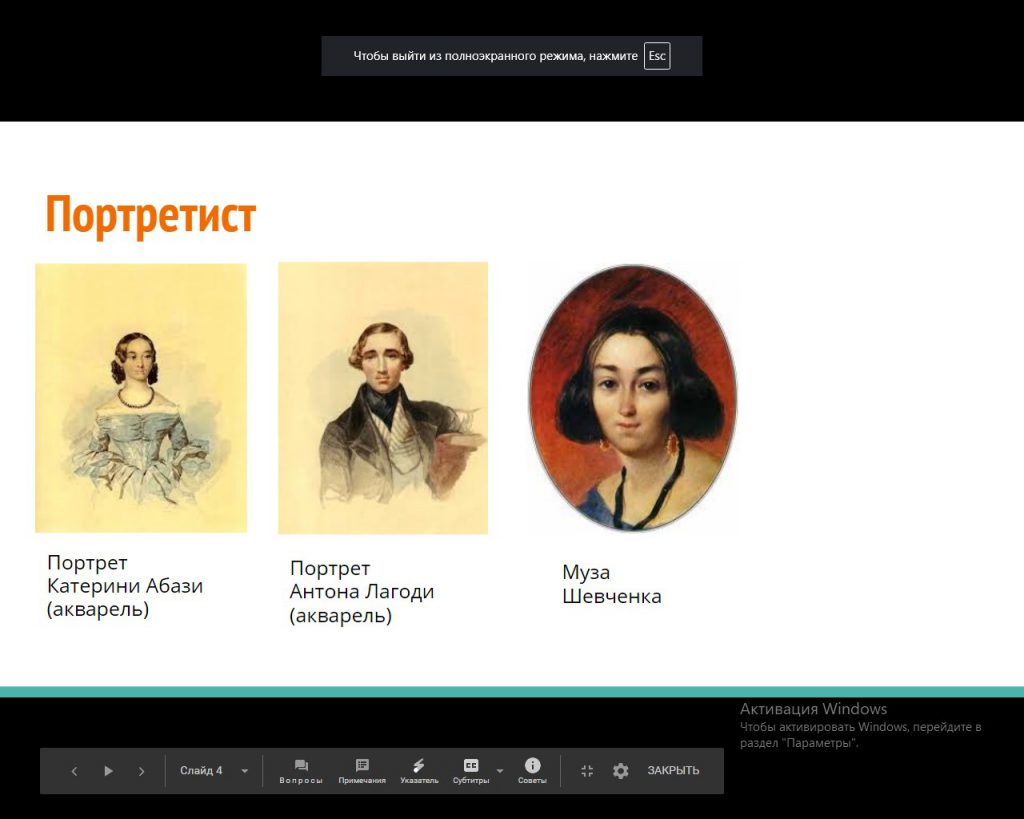Go to the previous slide arrow
The height and width of the screenshot is (819, 1024).
coord(74,771)
